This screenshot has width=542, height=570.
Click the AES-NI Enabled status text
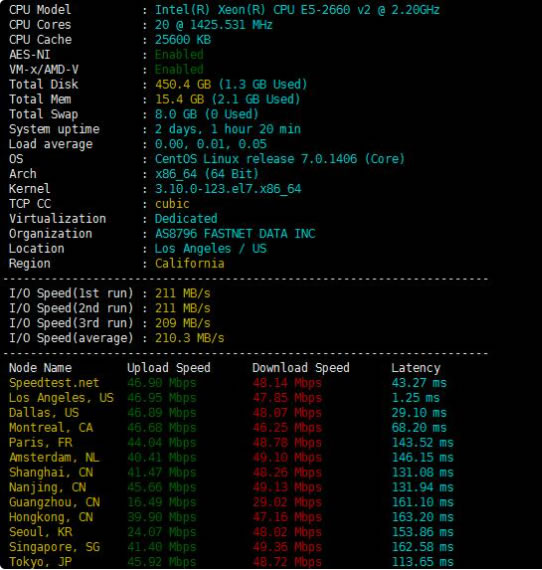pyautogui.click(x=179, y=55)
